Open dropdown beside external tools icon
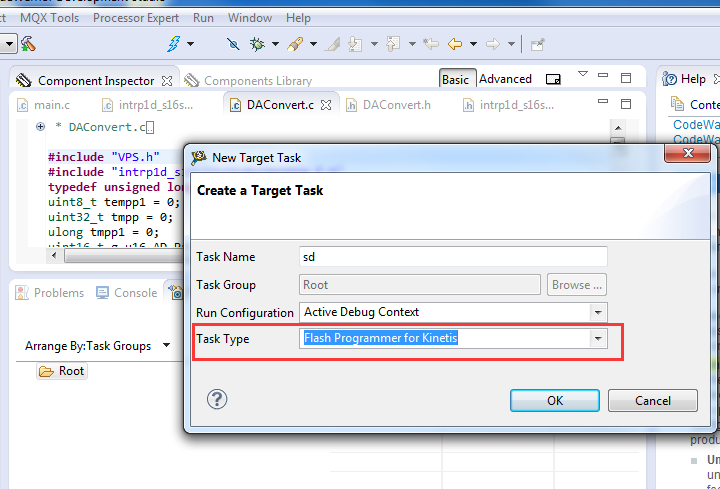This screenshot has height=489, width=720. tap(313, 44)
